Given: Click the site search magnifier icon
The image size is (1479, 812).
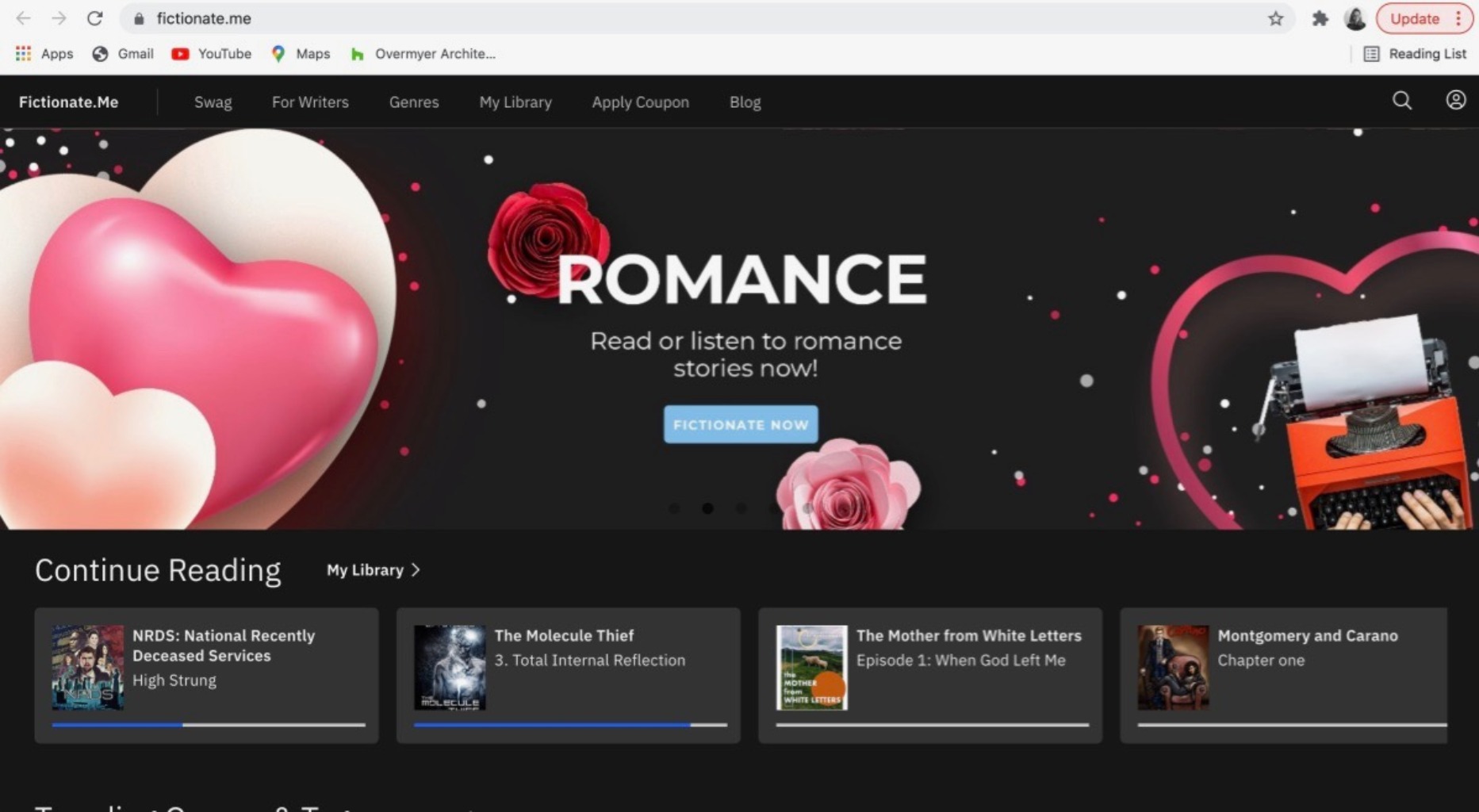Looking at the screenshot, I should (x=1402, y=101).
